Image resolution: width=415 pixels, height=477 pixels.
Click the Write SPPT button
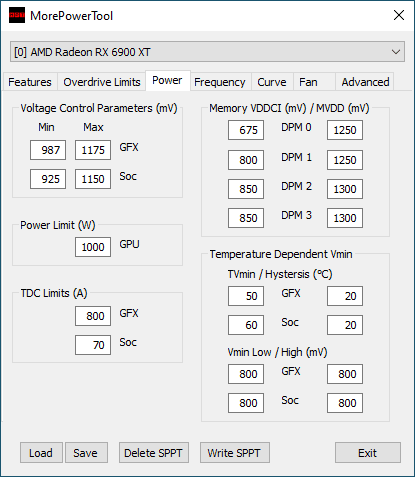click(x=235, y=453)
